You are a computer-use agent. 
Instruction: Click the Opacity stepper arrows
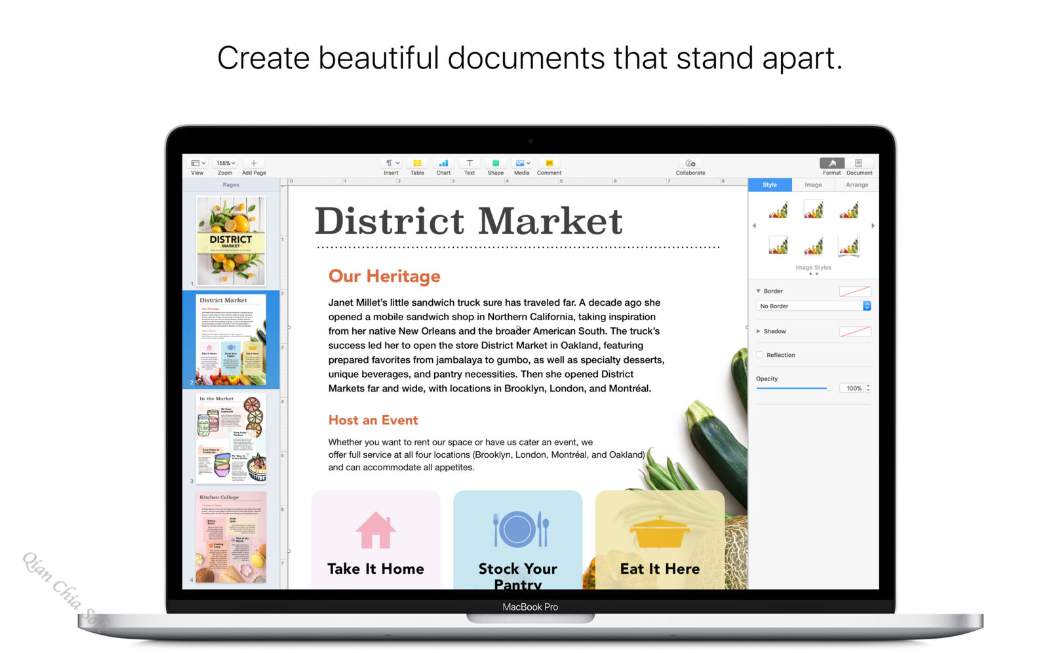tap(868, 388)
